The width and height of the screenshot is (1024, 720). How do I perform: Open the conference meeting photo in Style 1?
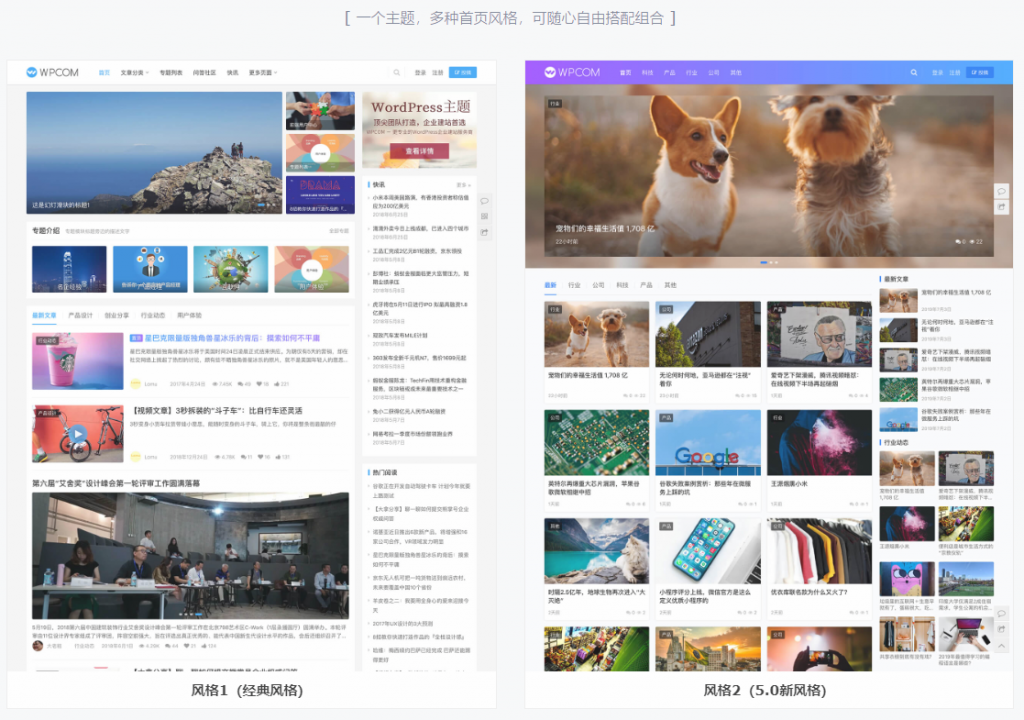(x=190, y=556)
